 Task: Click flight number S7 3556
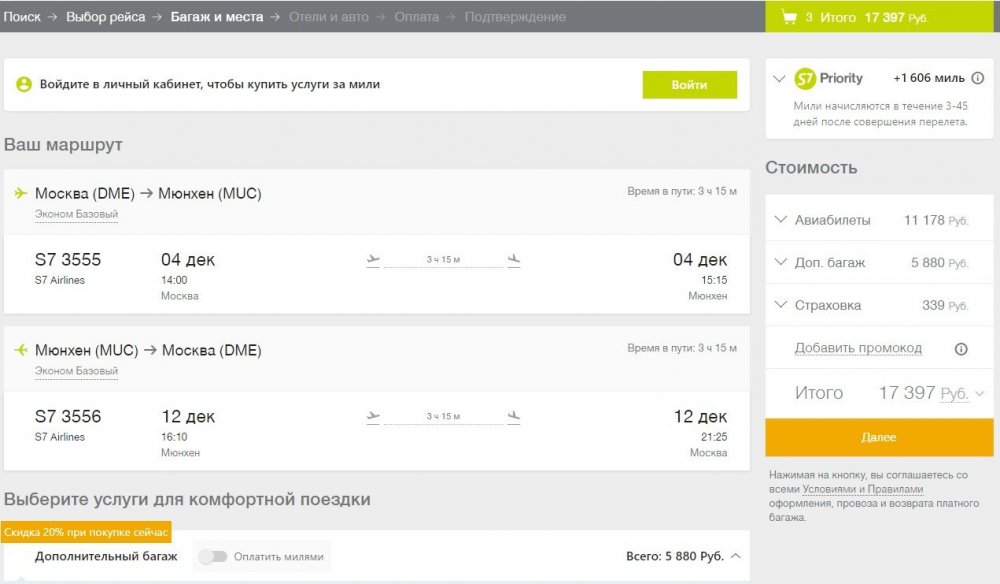click(x=68, y=416)
